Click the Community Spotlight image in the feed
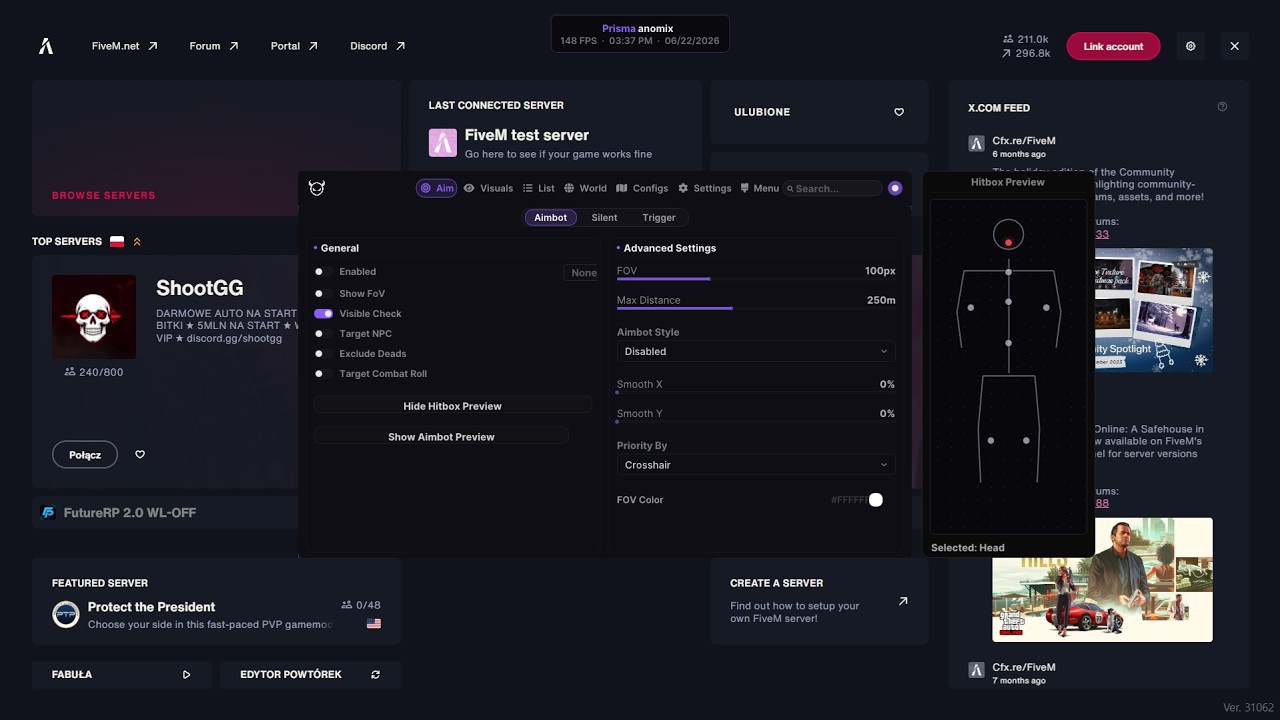This screenshot has height=720, width=1280. coord(1153,310)
